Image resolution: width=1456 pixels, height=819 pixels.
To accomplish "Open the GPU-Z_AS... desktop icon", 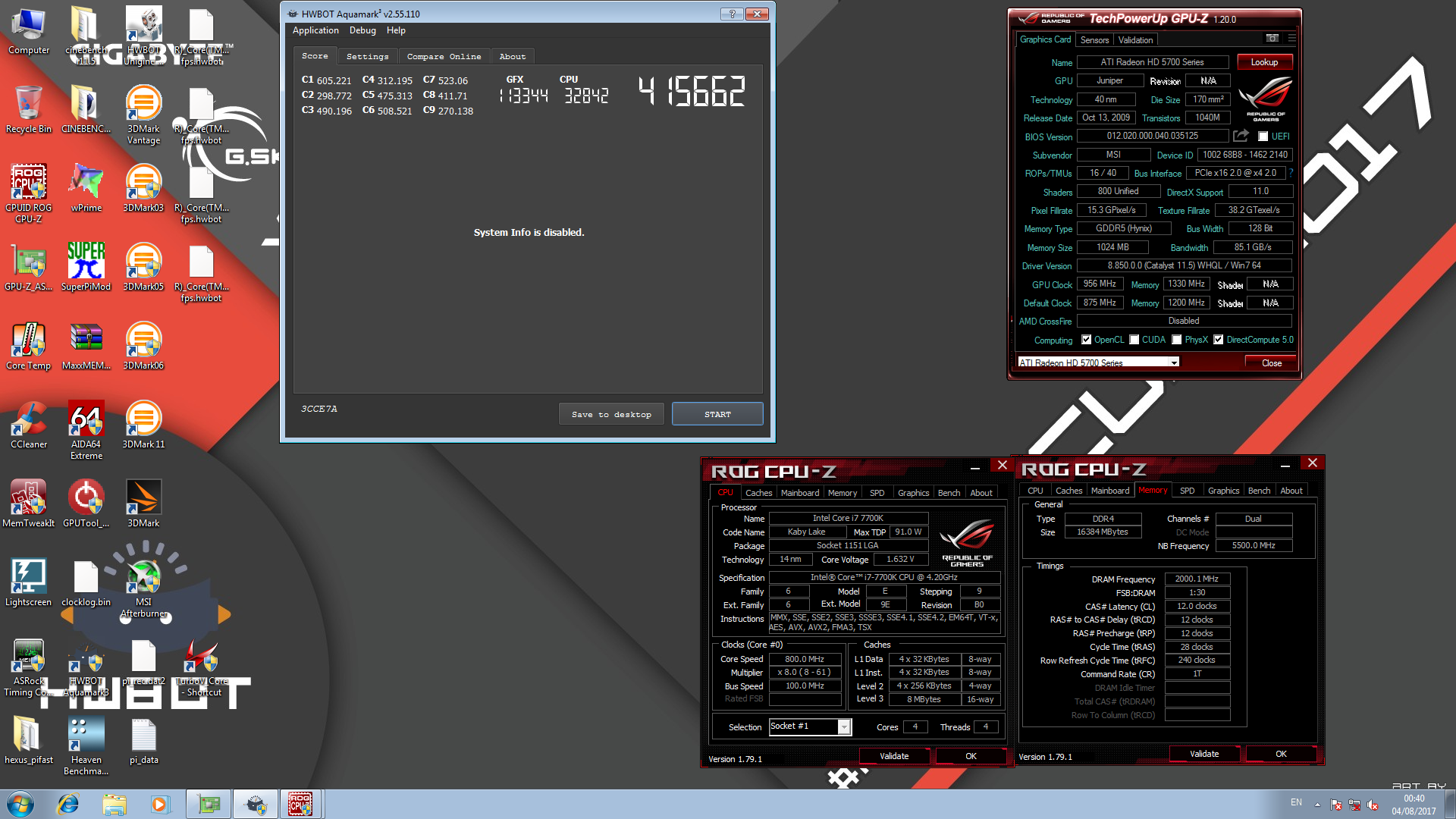I will tap(29, 267).
